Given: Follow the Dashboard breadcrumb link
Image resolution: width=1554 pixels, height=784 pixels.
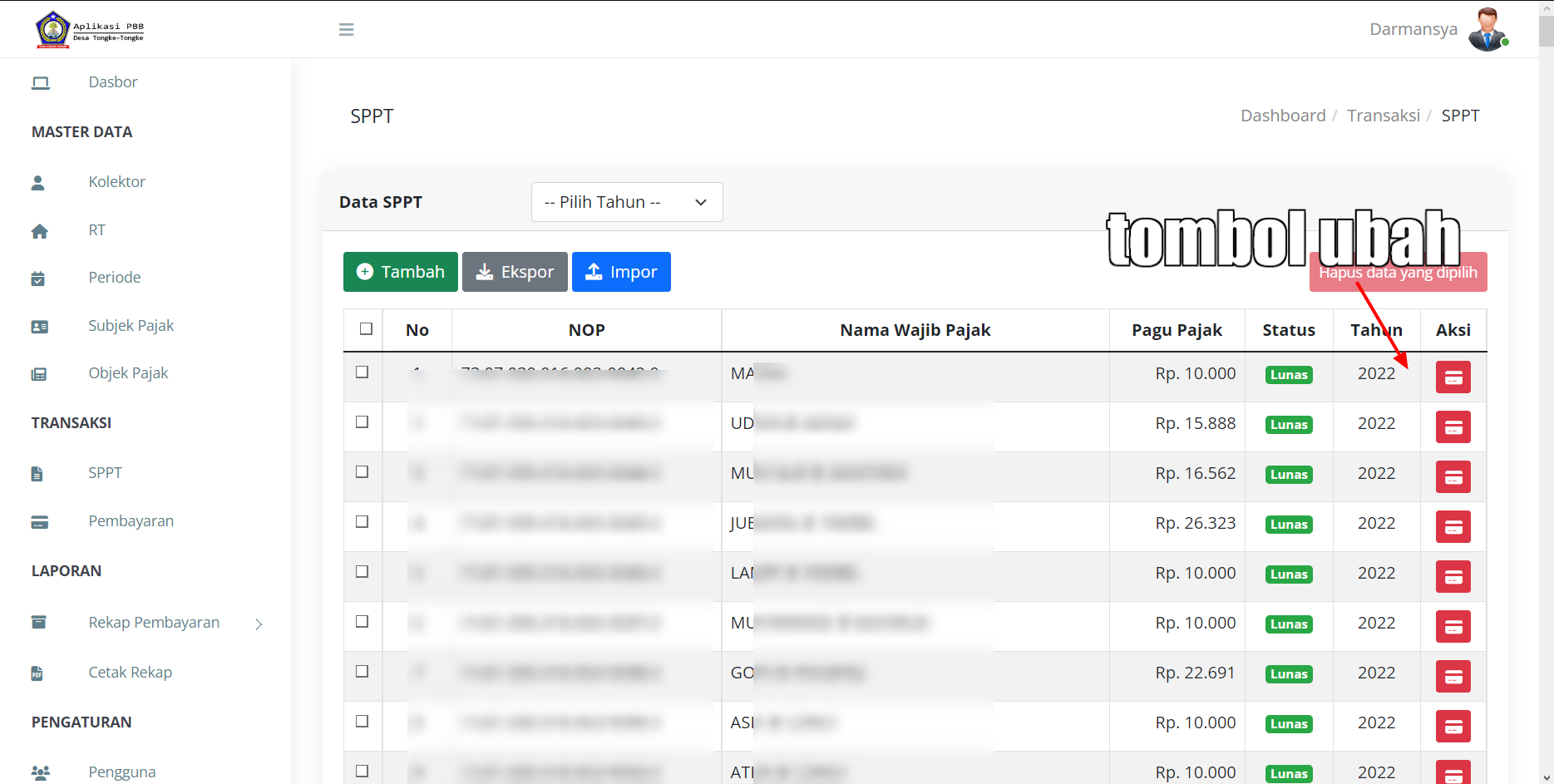Looking at the screenshot, I should click(x=1282, y=115).
